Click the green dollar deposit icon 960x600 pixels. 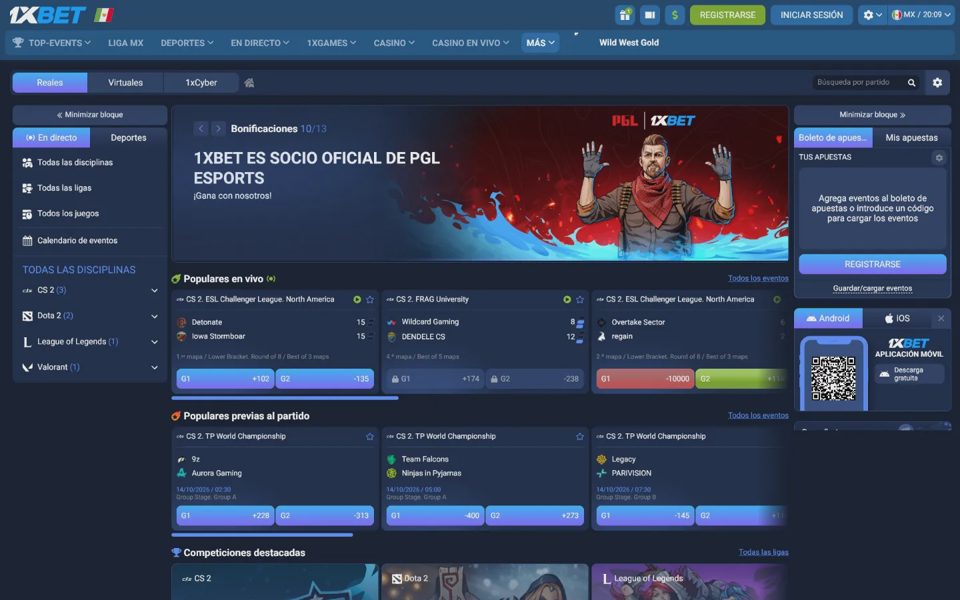[x=675, y=15]
